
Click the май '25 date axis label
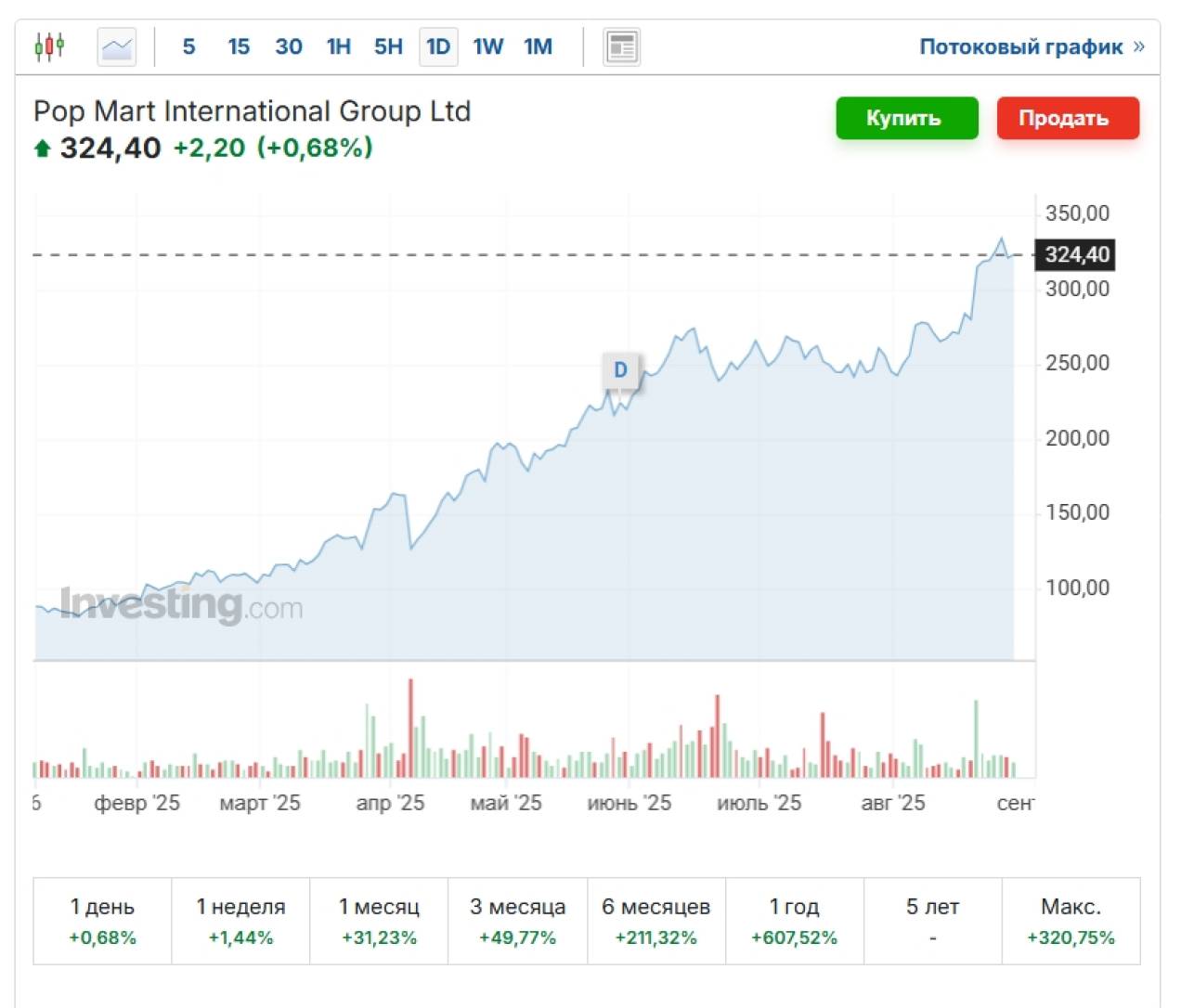506,803
